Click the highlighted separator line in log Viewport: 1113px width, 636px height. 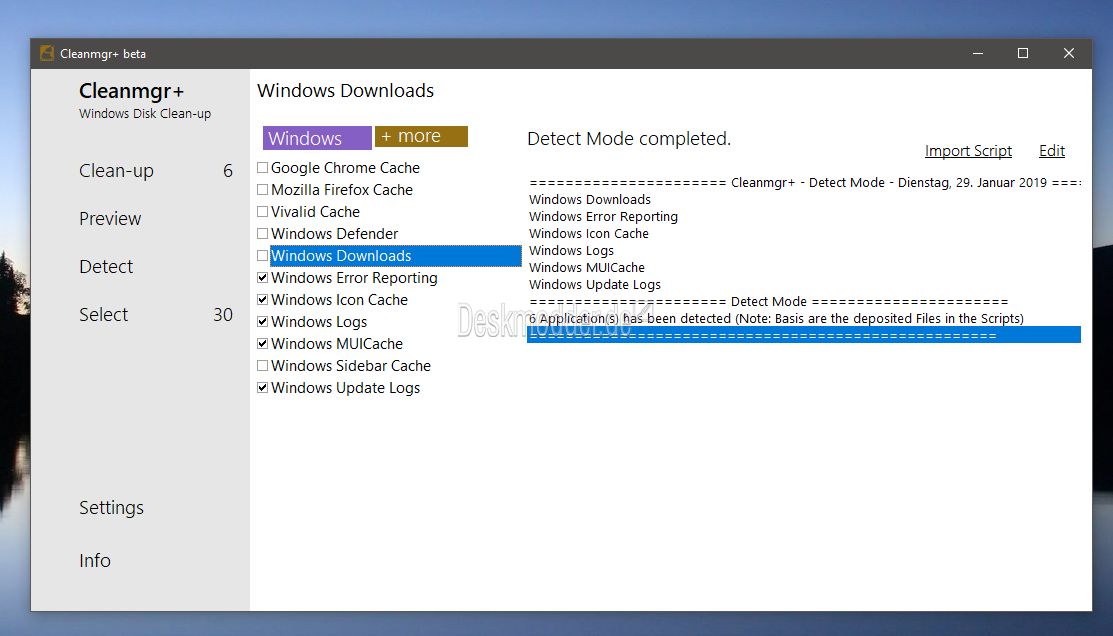[x=804, y=335]
